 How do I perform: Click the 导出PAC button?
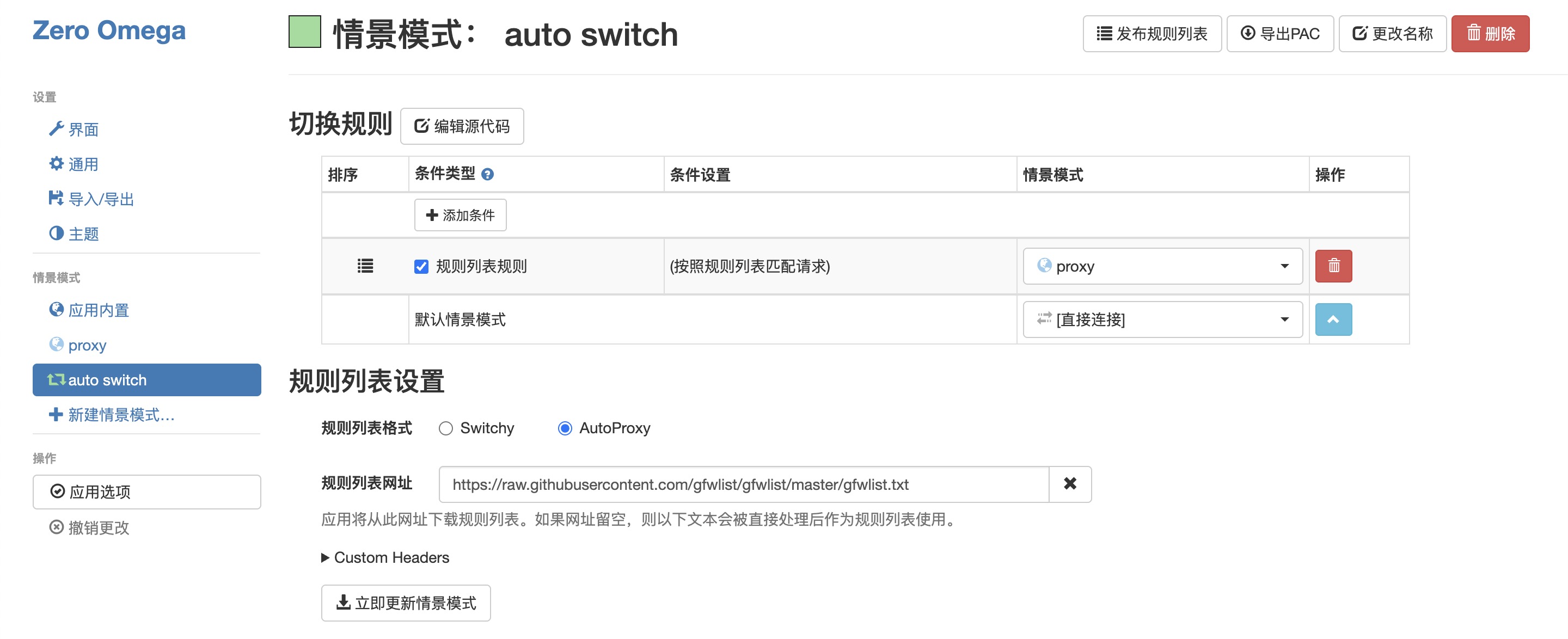[x=1279, y=33]
